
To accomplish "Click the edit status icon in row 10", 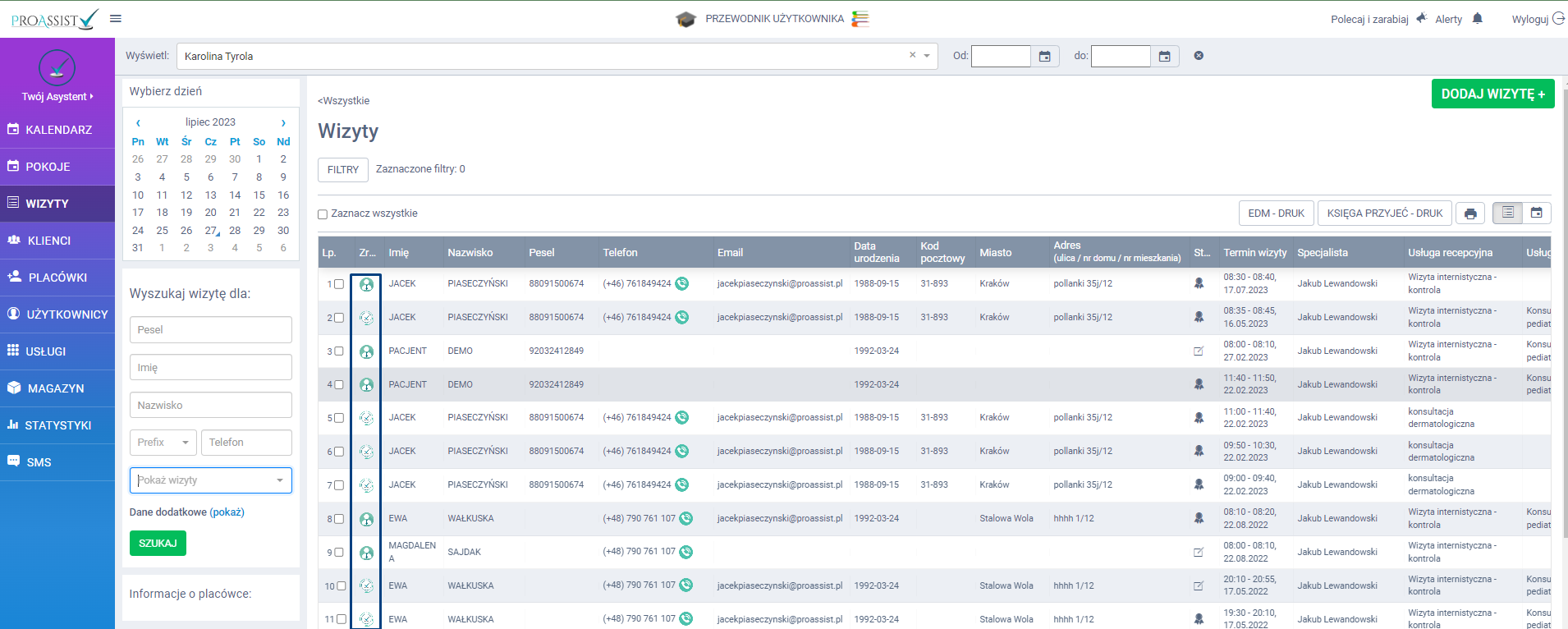I will click(1199, 585).
